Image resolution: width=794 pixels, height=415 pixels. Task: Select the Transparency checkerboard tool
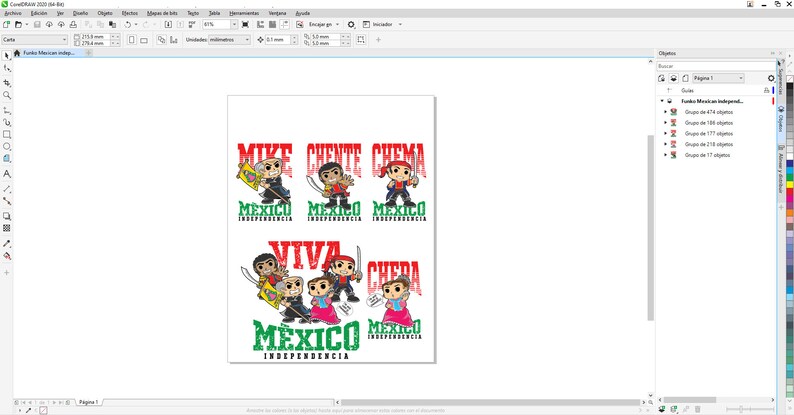click(x=7, y=228)
